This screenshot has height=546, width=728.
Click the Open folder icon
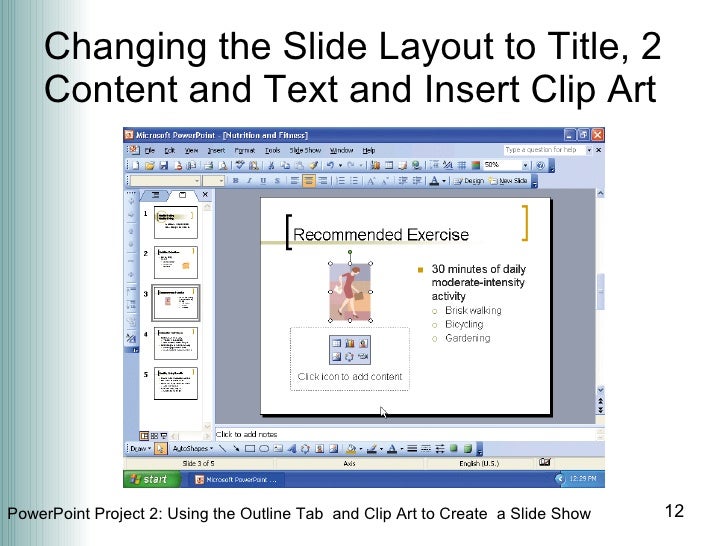pos(150,165)
